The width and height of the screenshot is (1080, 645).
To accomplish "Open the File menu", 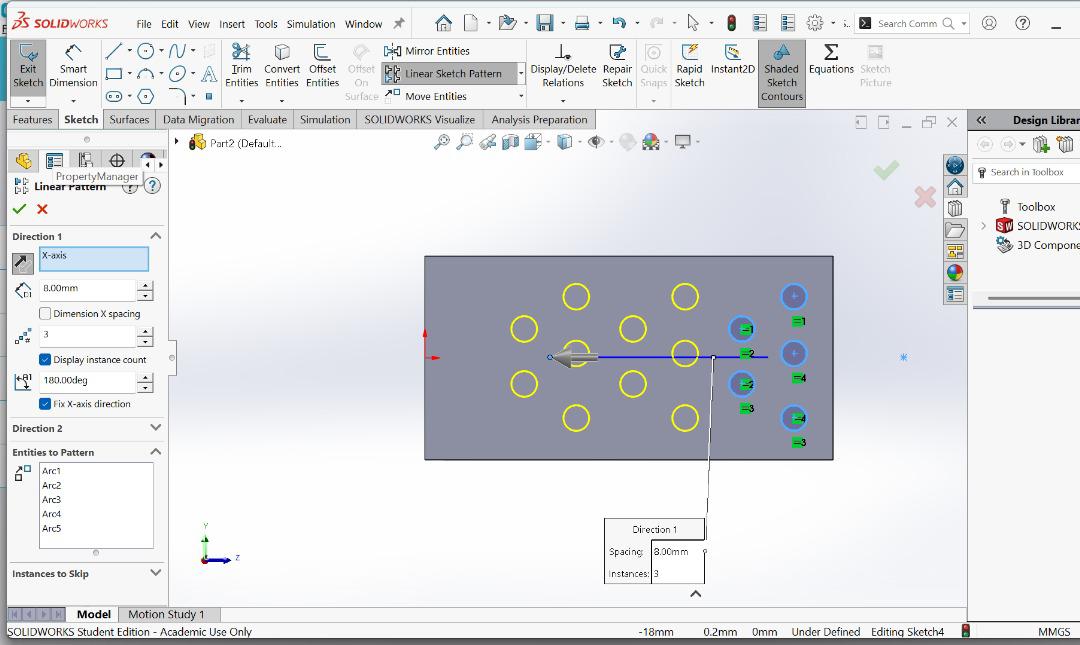I will coord(144,24).
